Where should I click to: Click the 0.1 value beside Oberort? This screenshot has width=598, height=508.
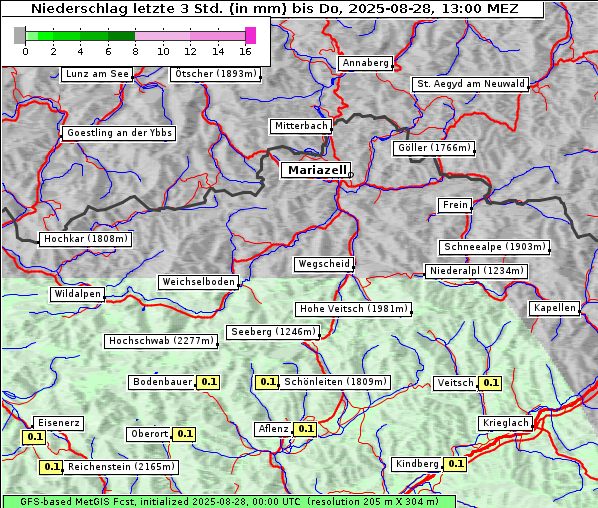pos(184,434)
